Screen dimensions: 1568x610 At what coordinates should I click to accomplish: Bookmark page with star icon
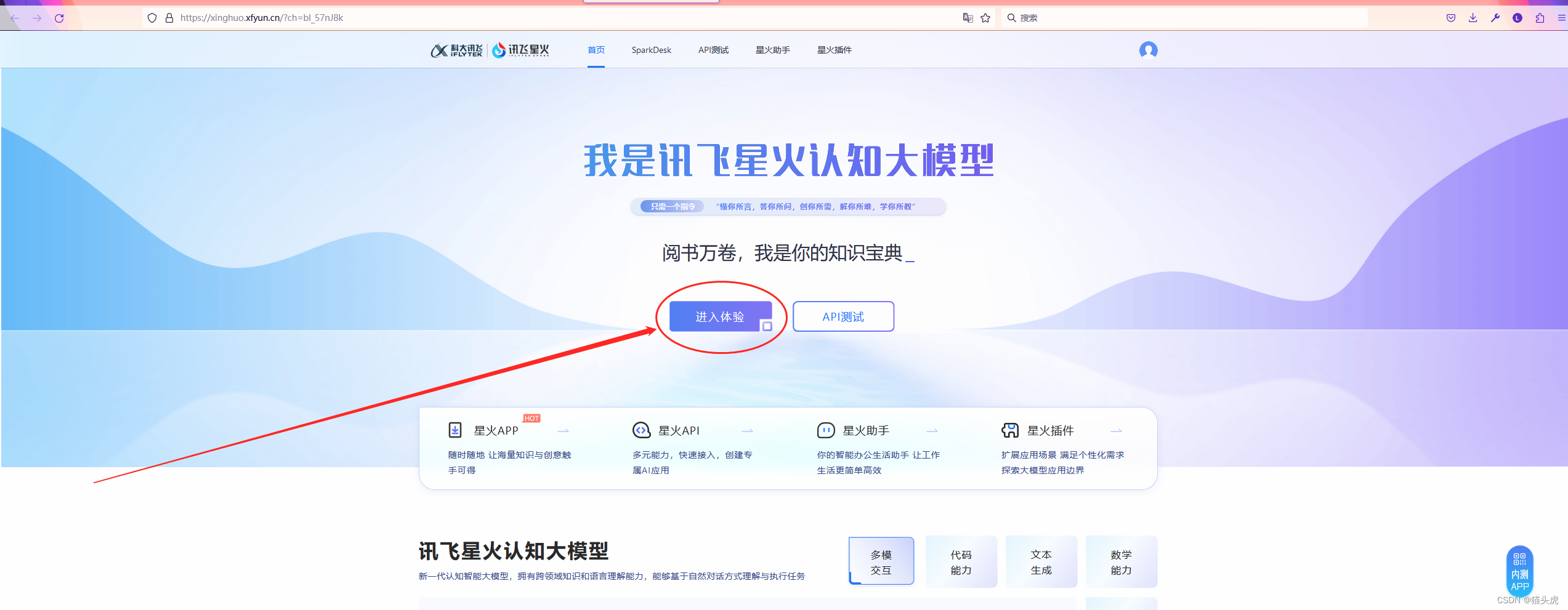pyautogui.click(x=985, y=18)
